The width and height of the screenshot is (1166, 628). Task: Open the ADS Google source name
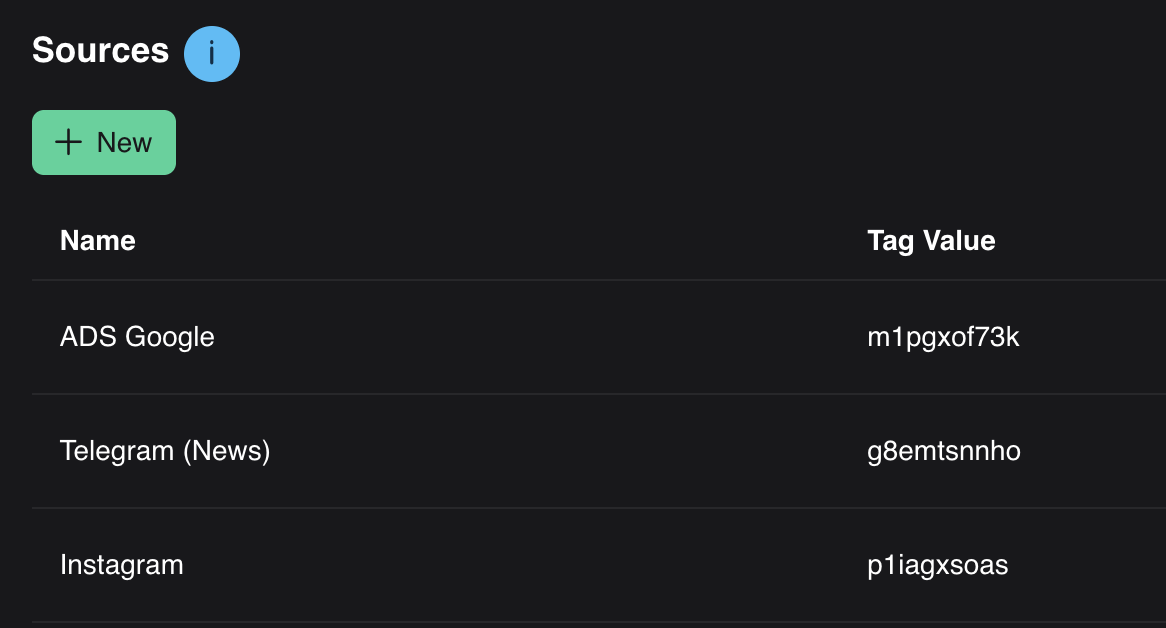[x=137, y=337]
